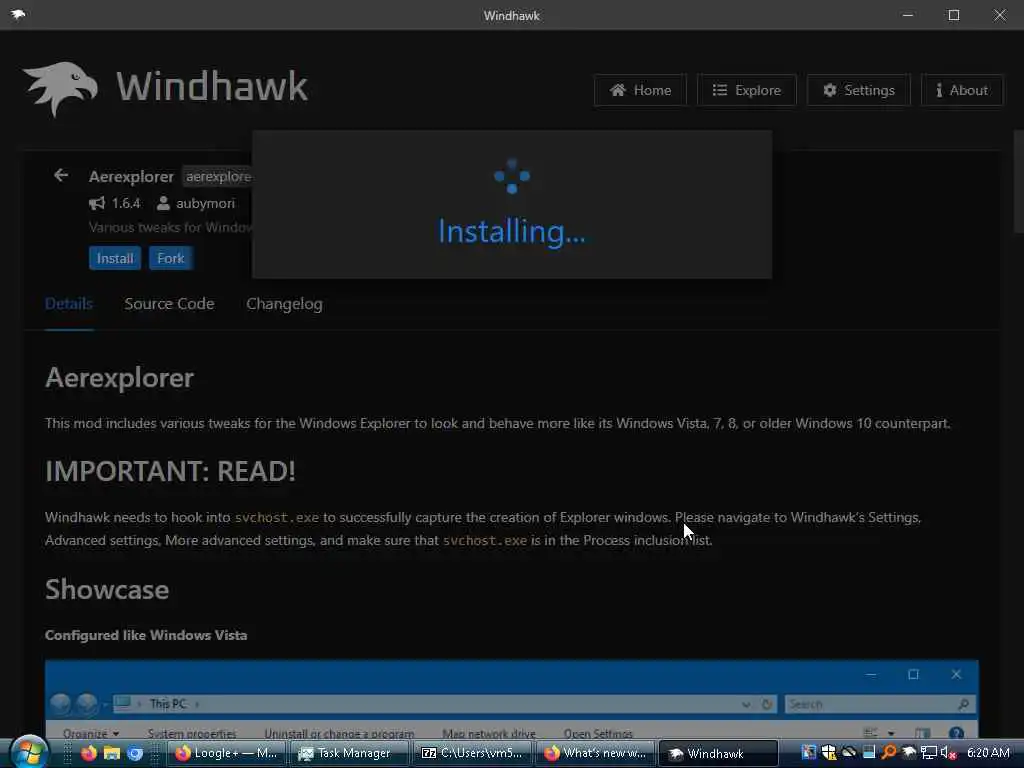Switch to the 7-Zip C:\Users taskbar window
This screenshot has height=768, width=1024.
pyautogui.click(x=472, y=753)
